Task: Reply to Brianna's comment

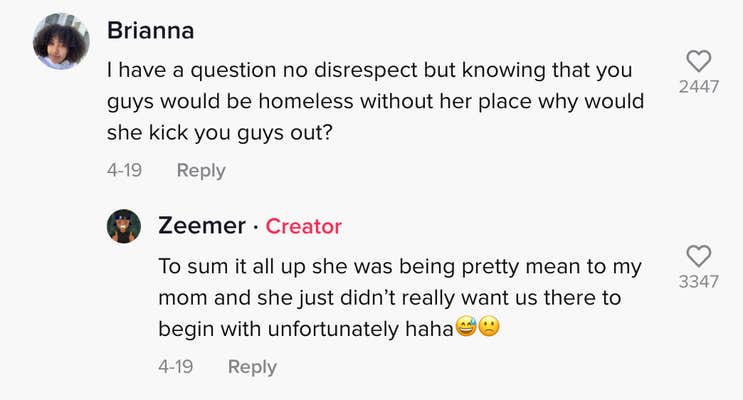Action: 201,171
